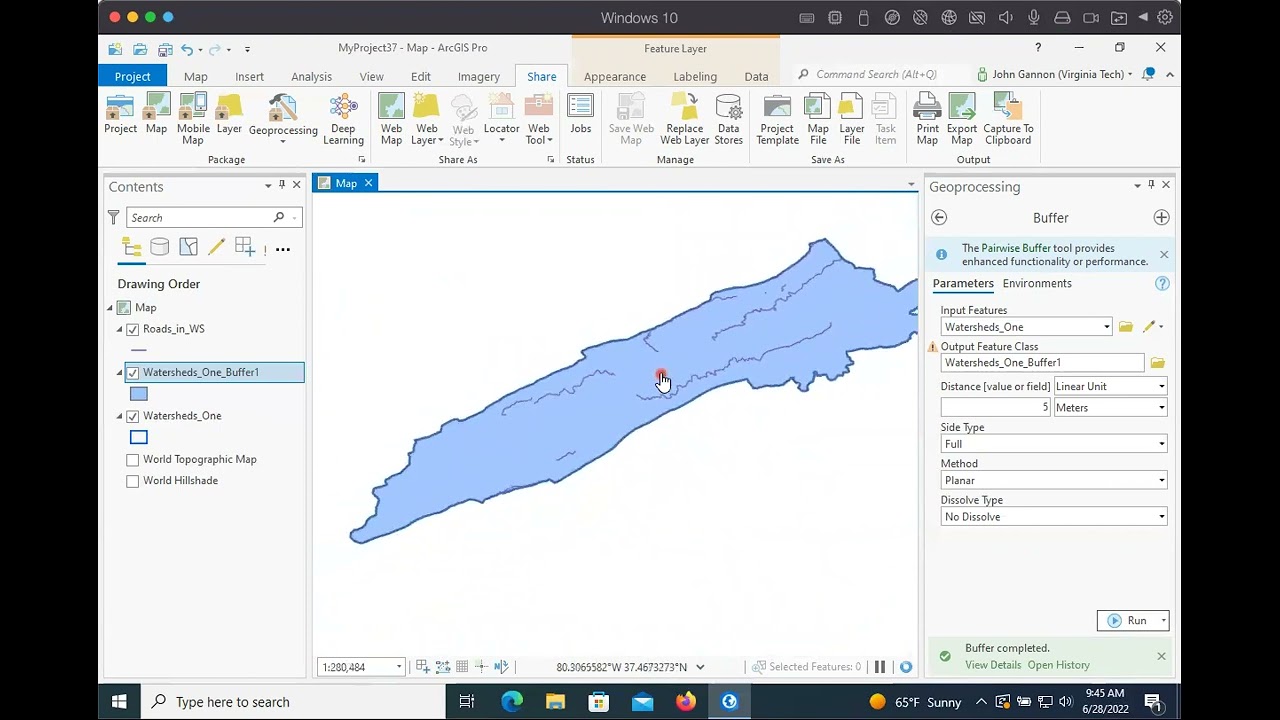This screenshot has height=720, width=1280.
Task: Open the Method Planar dropdown
Action: [1161, 481]
